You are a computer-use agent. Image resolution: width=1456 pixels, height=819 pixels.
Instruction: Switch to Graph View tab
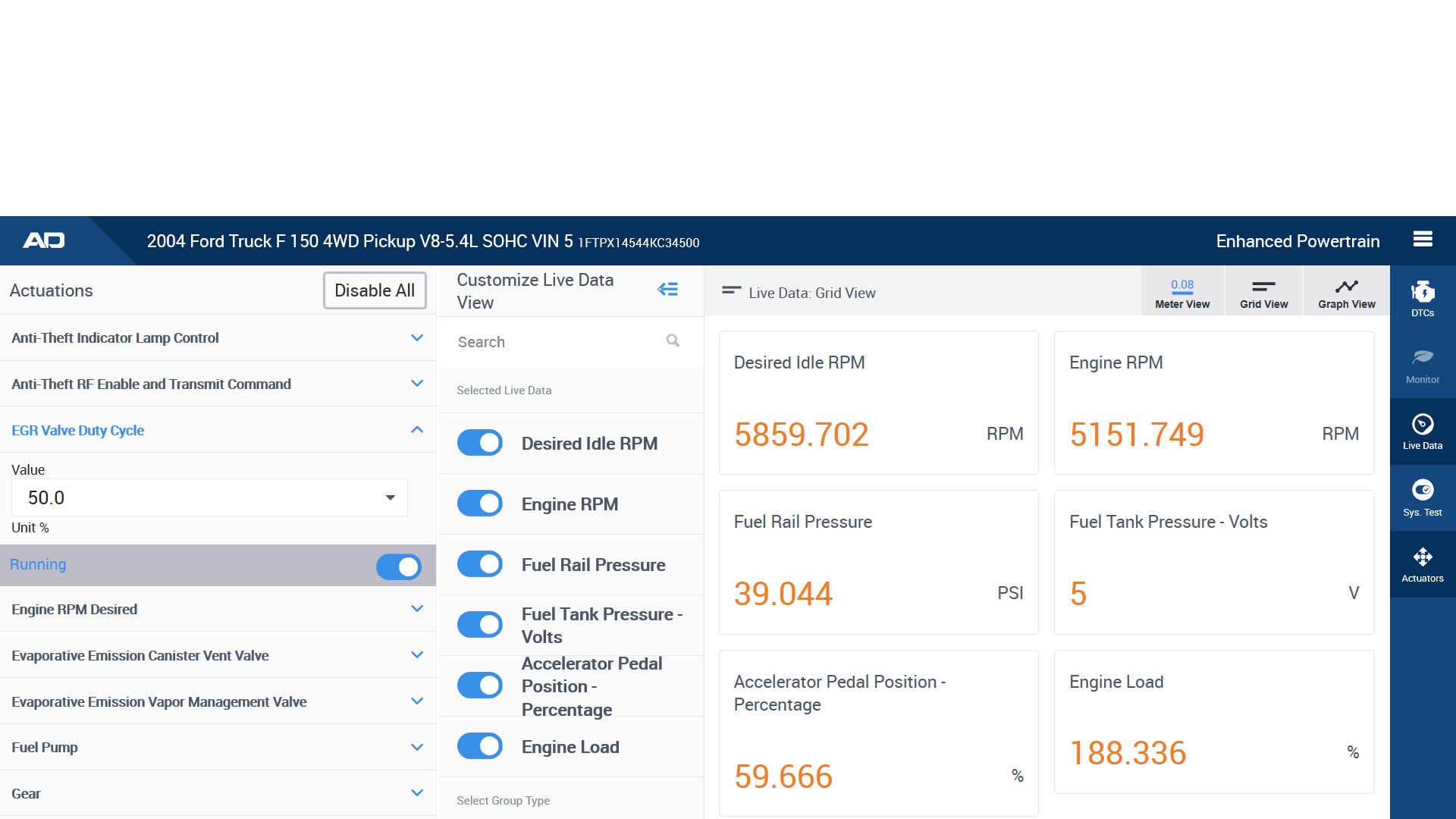[x=1346, y=292]
